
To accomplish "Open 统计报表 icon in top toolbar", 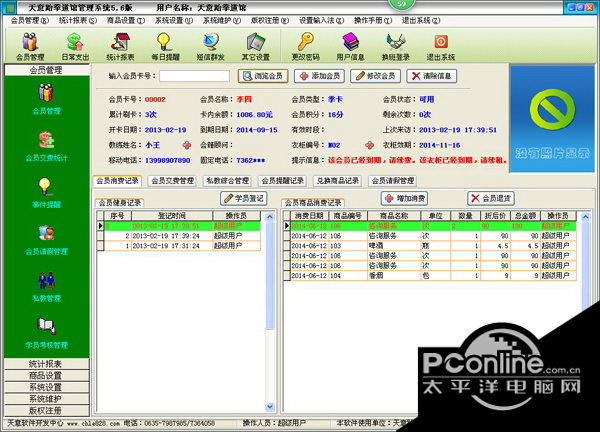I will pyautogui.click(x=120, y=47).
